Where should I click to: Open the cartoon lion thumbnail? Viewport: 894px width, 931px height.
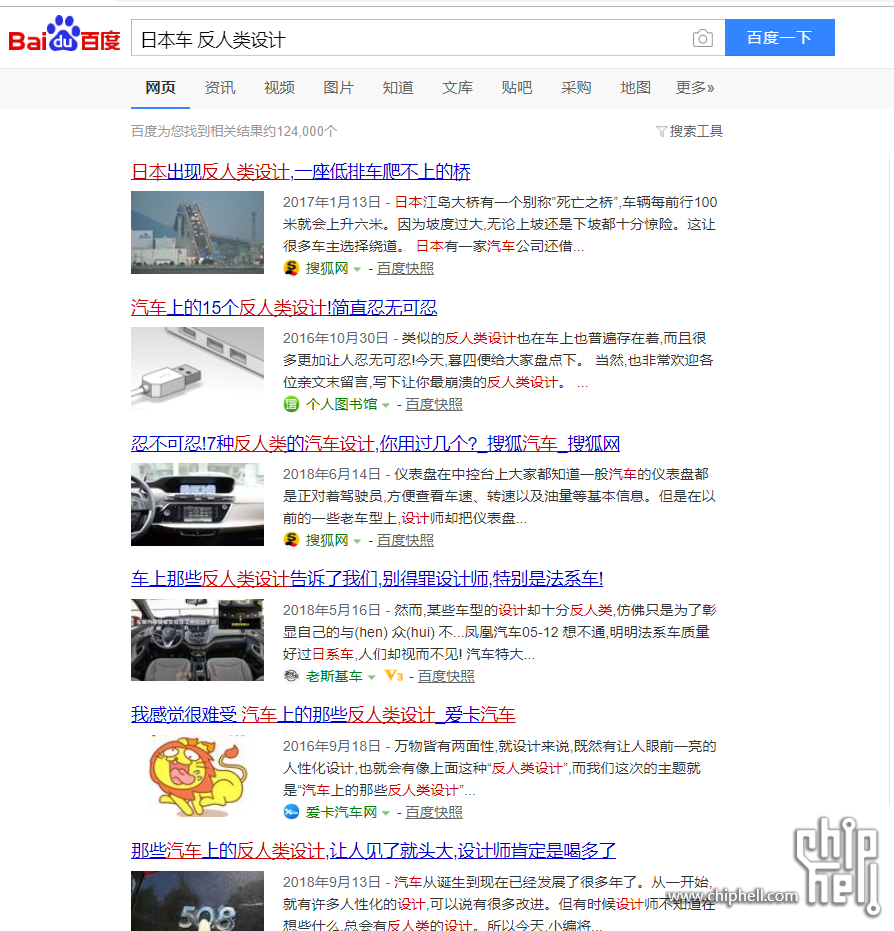click(197, 775)
